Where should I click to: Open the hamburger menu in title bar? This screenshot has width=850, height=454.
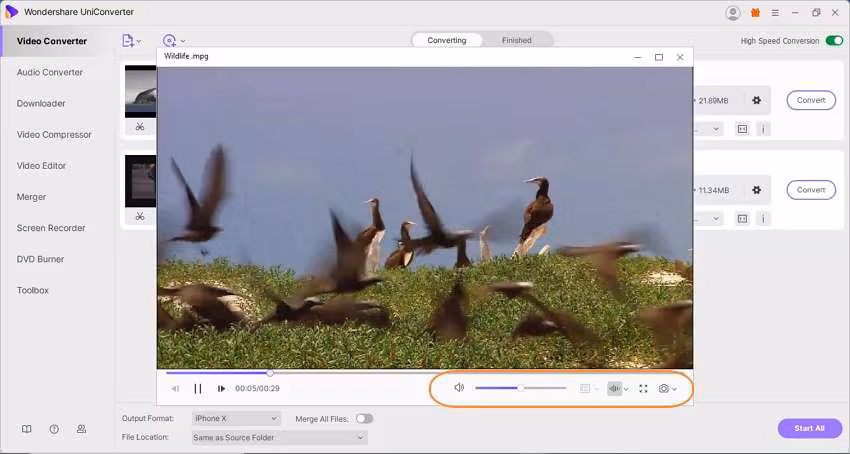[775, 13]
